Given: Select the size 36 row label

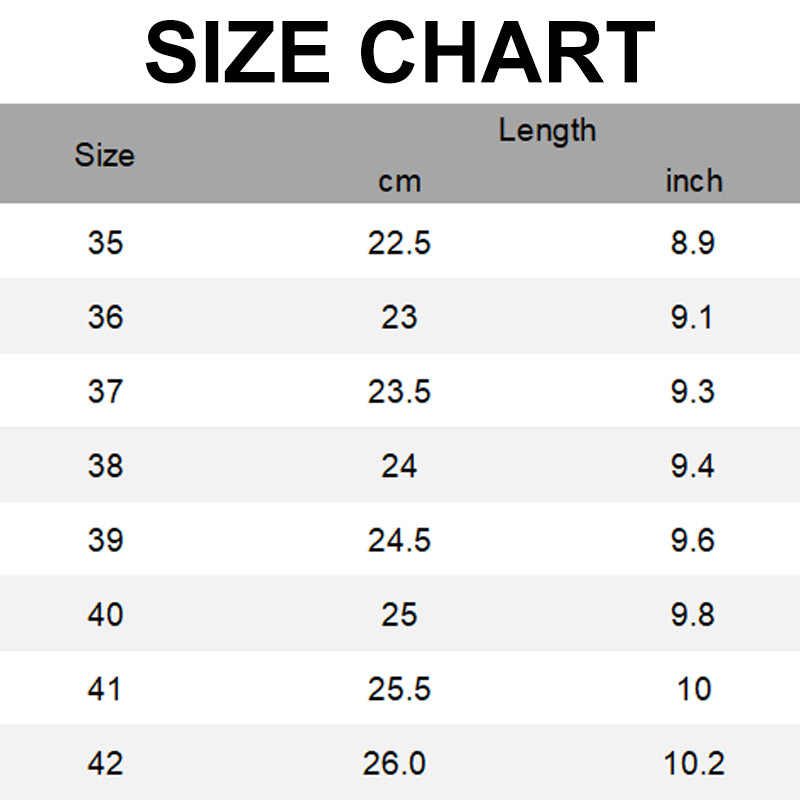Looking at the screenshot, I should click(105, 317).
